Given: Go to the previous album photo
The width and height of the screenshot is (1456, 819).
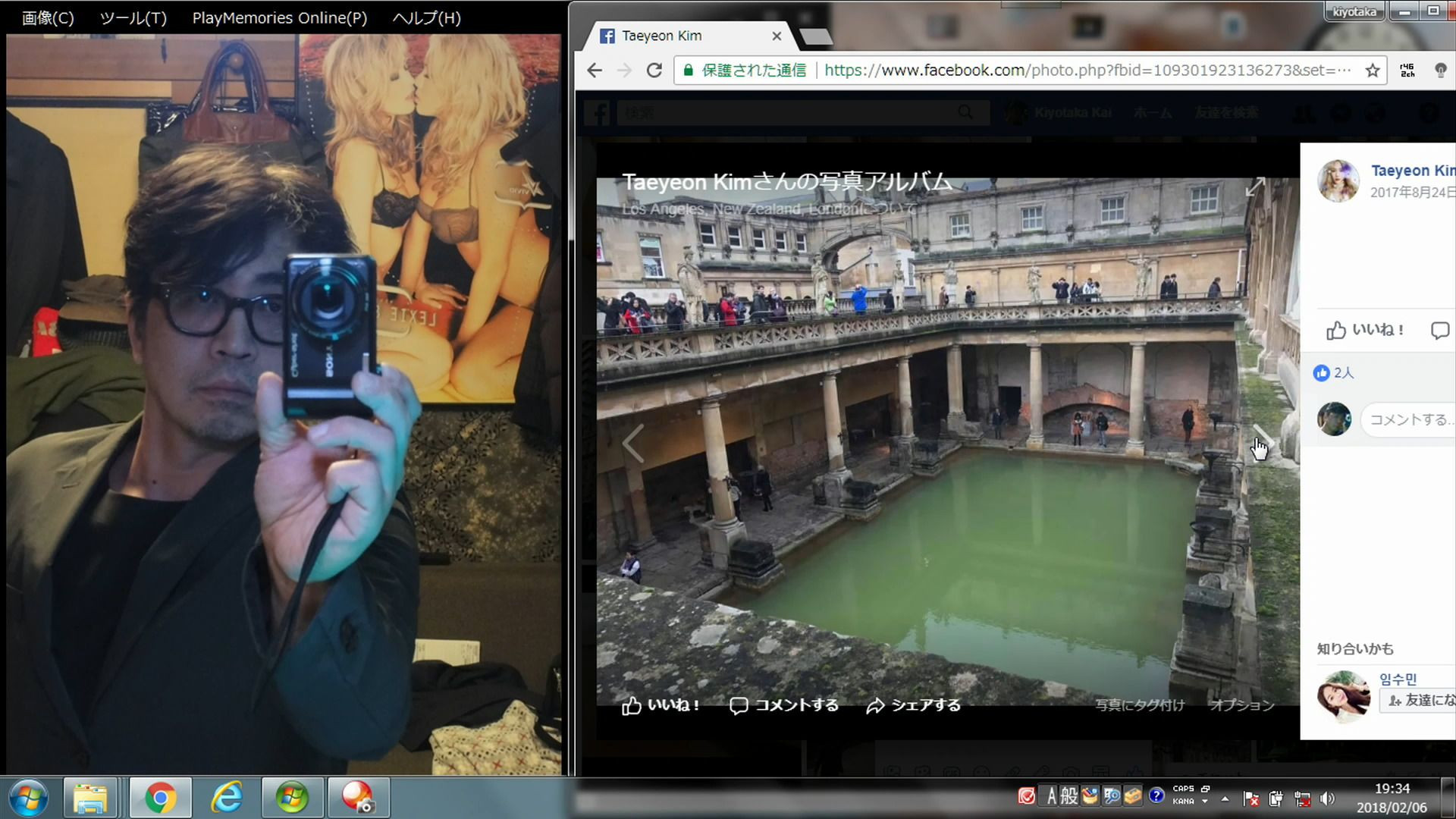Looking at the screenshot, I should click(x=633, y=443).
